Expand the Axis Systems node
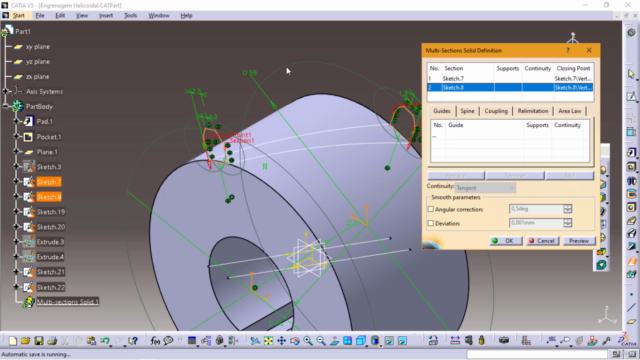The width and height of the screenshot is (640, 360). click(6, 91)
